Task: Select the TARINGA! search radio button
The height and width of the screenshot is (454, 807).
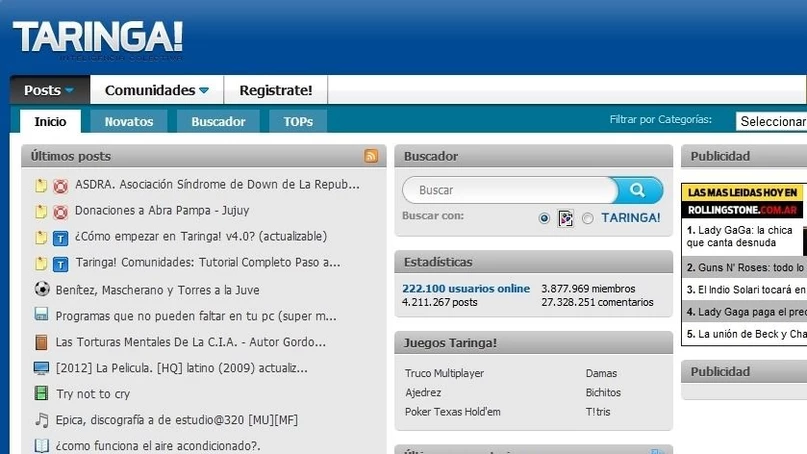Action: coord(588,218)
